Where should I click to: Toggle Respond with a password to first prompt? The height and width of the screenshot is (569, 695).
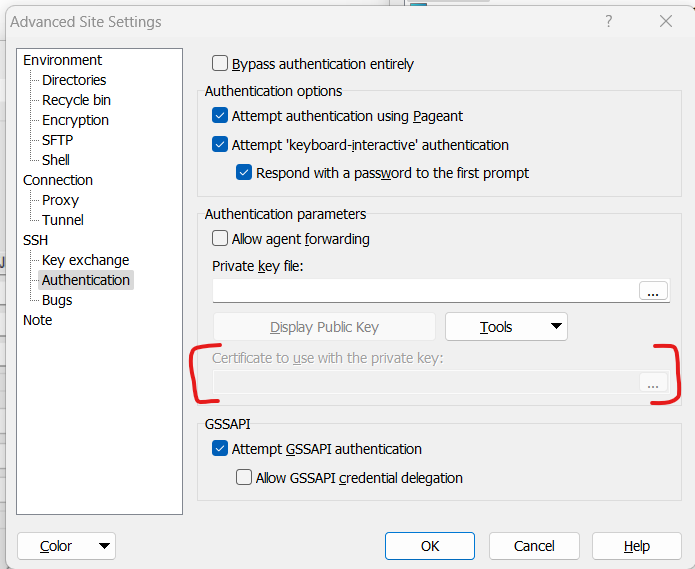point(245,173)
